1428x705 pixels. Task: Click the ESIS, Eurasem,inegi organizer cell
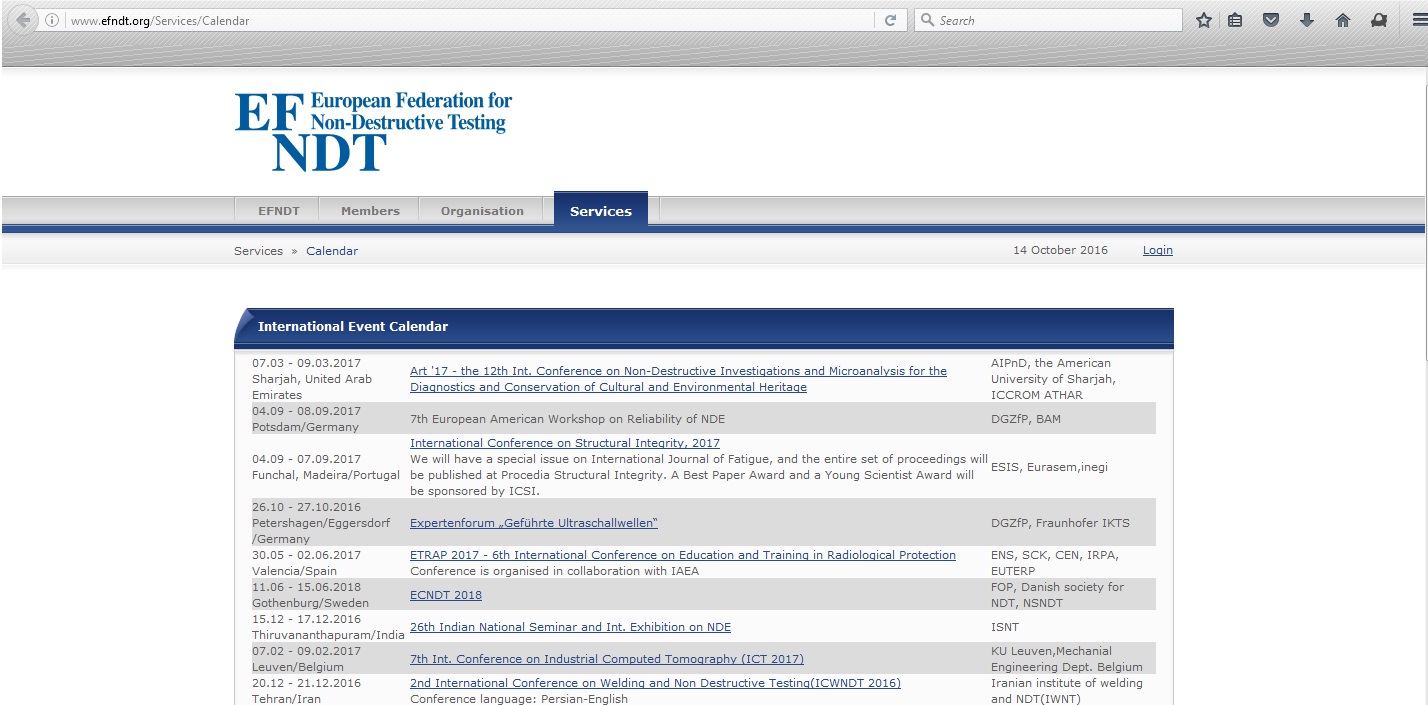pyautogui.click(x=1049, y=467)
